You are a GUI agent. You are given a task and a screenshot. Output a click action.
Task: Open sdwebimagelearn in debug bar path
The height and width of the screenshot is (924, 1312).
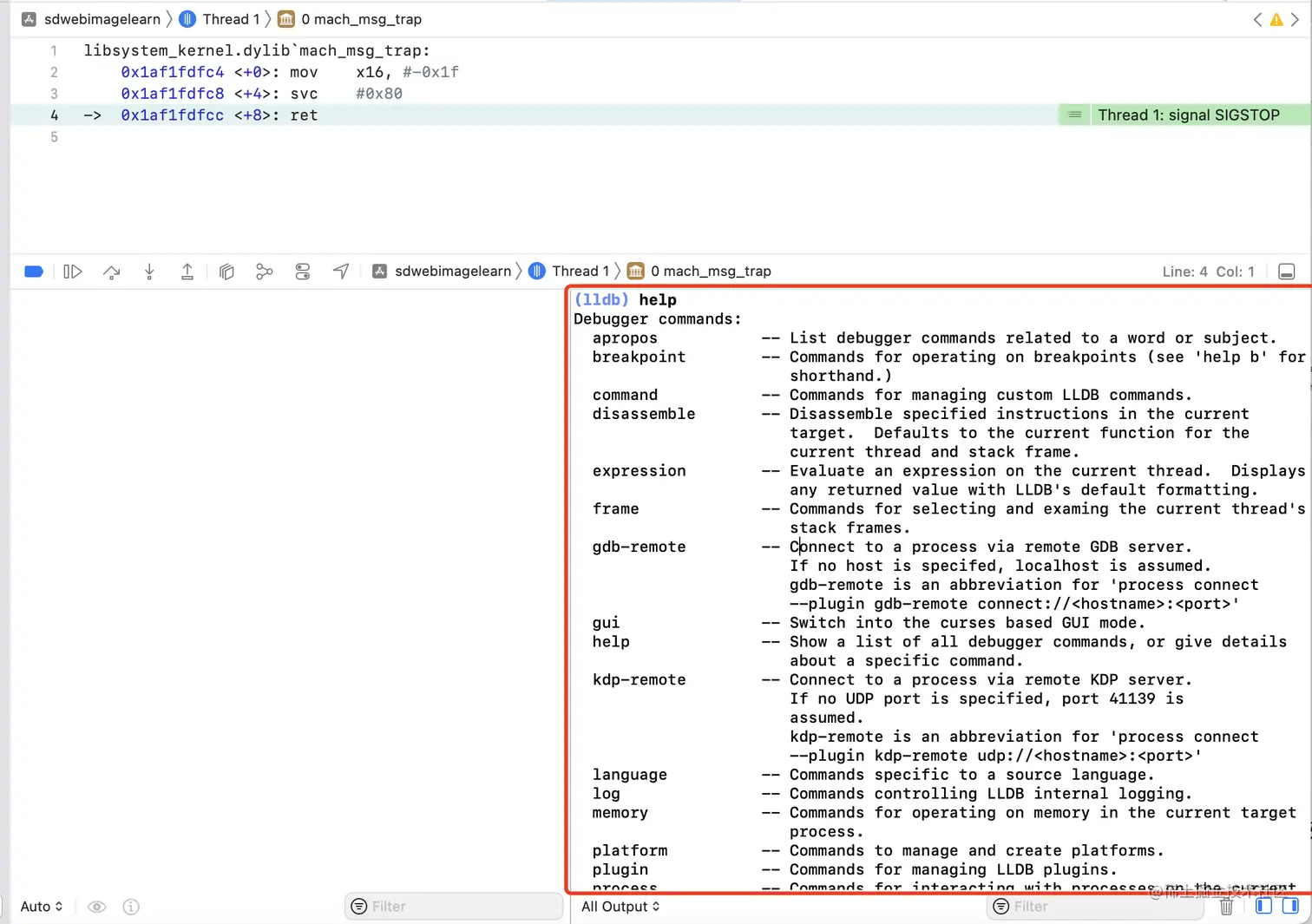pyautogui.click(x=442, y=272)
